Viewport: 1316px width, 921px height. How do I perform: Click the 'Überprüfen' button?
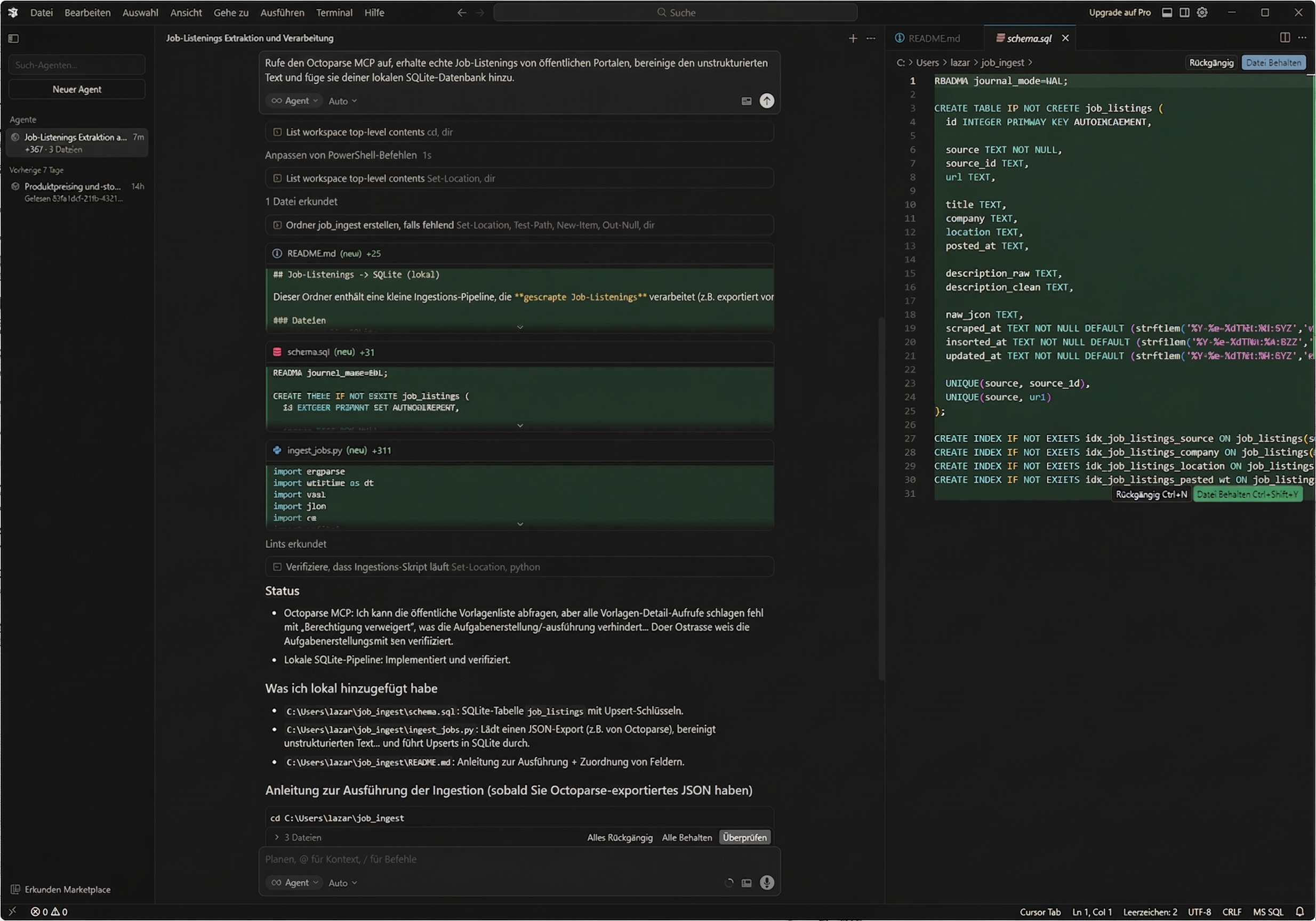pos(744,837)
